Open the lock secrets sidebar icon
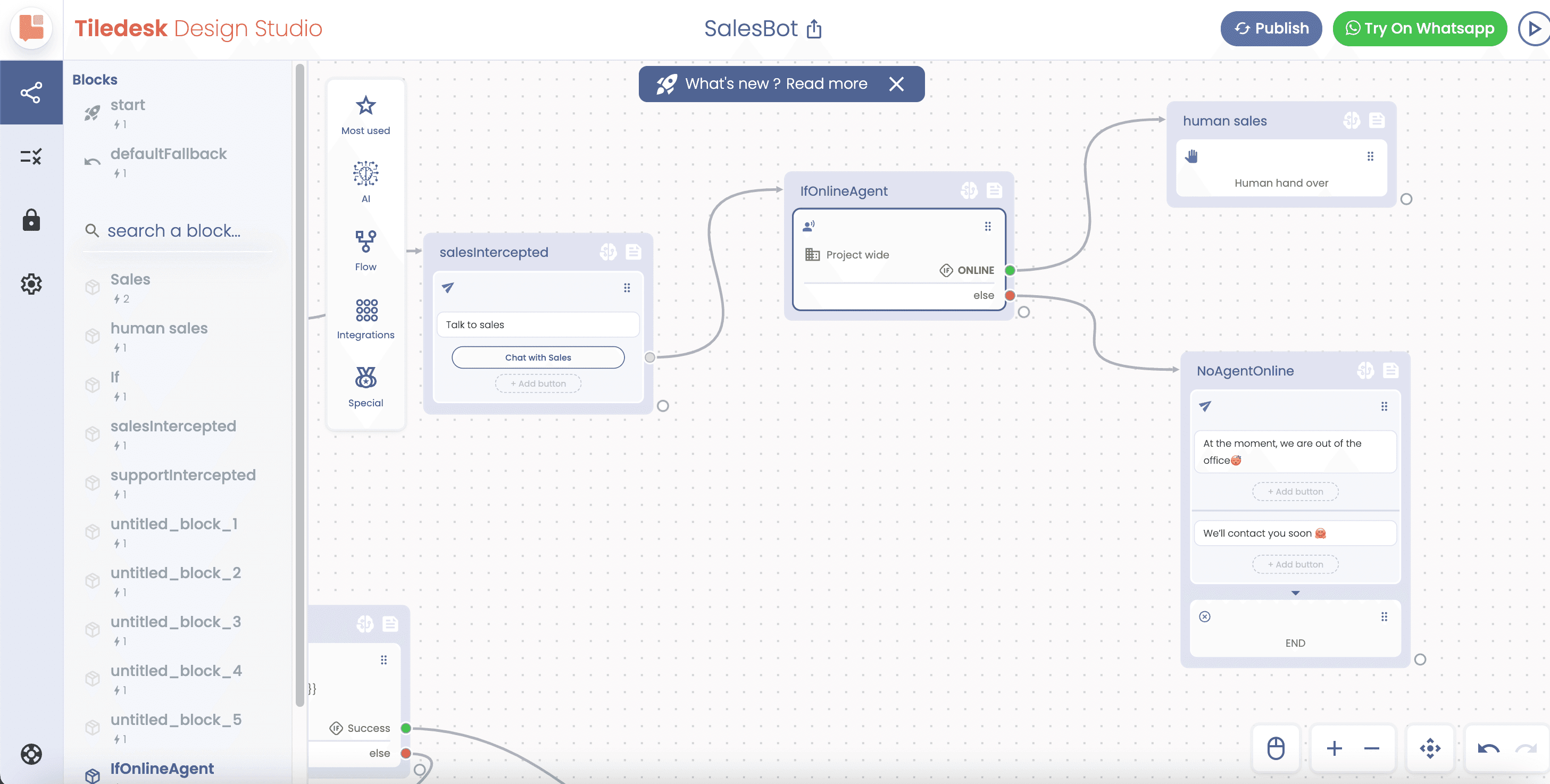This screenshot has width=1550, height=784. click(31, 220)
